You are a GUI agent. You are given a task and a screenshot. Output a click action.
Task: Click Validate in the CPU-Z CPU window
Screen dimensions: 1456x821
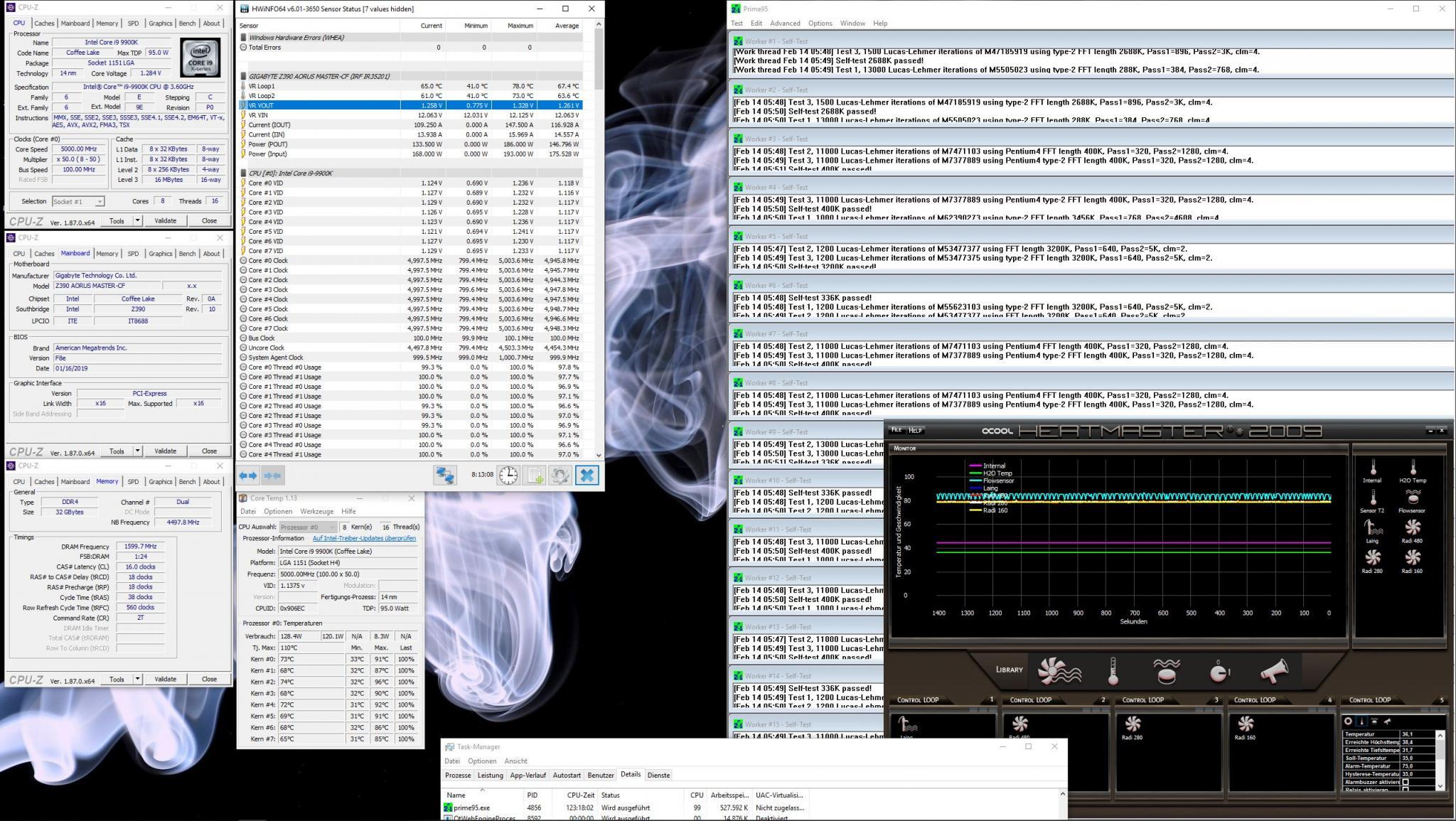(165, 220)
